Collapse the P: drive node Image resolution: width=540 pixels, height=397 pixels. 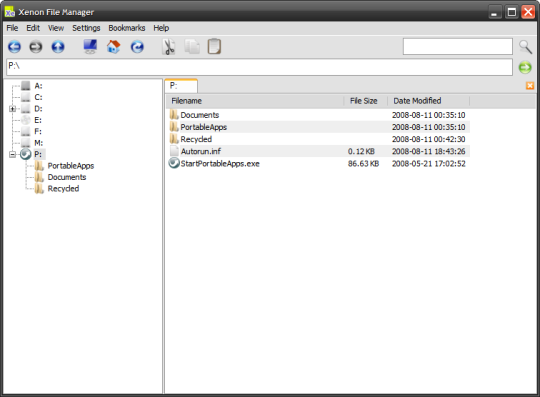click(x=12, y=154)
